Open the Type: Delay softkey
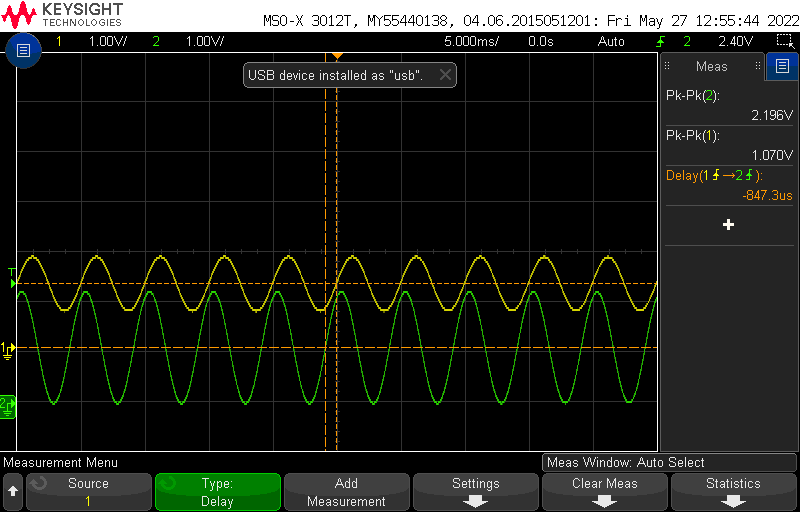The width and height of the screenshot is (800, 512). [217, 491]
